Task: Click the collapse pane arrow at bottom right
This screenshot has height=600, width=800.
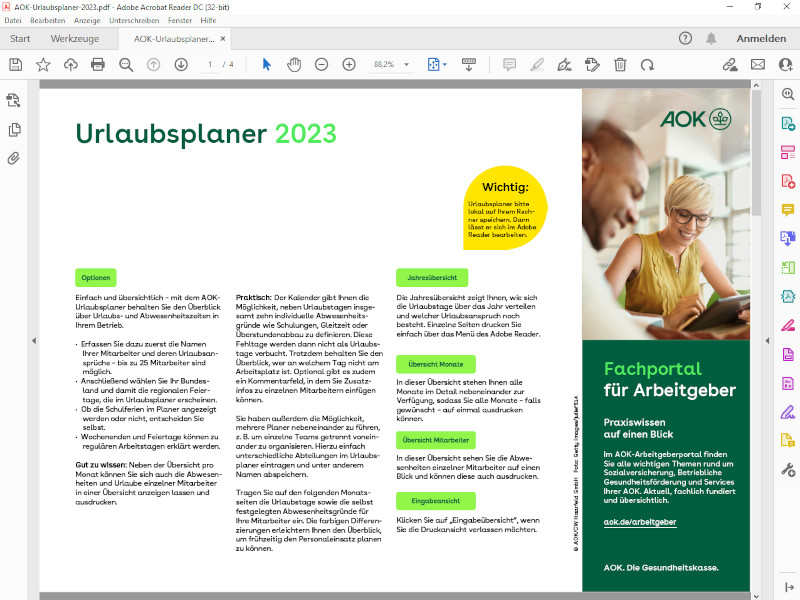Action: click(x=789, y=587)
